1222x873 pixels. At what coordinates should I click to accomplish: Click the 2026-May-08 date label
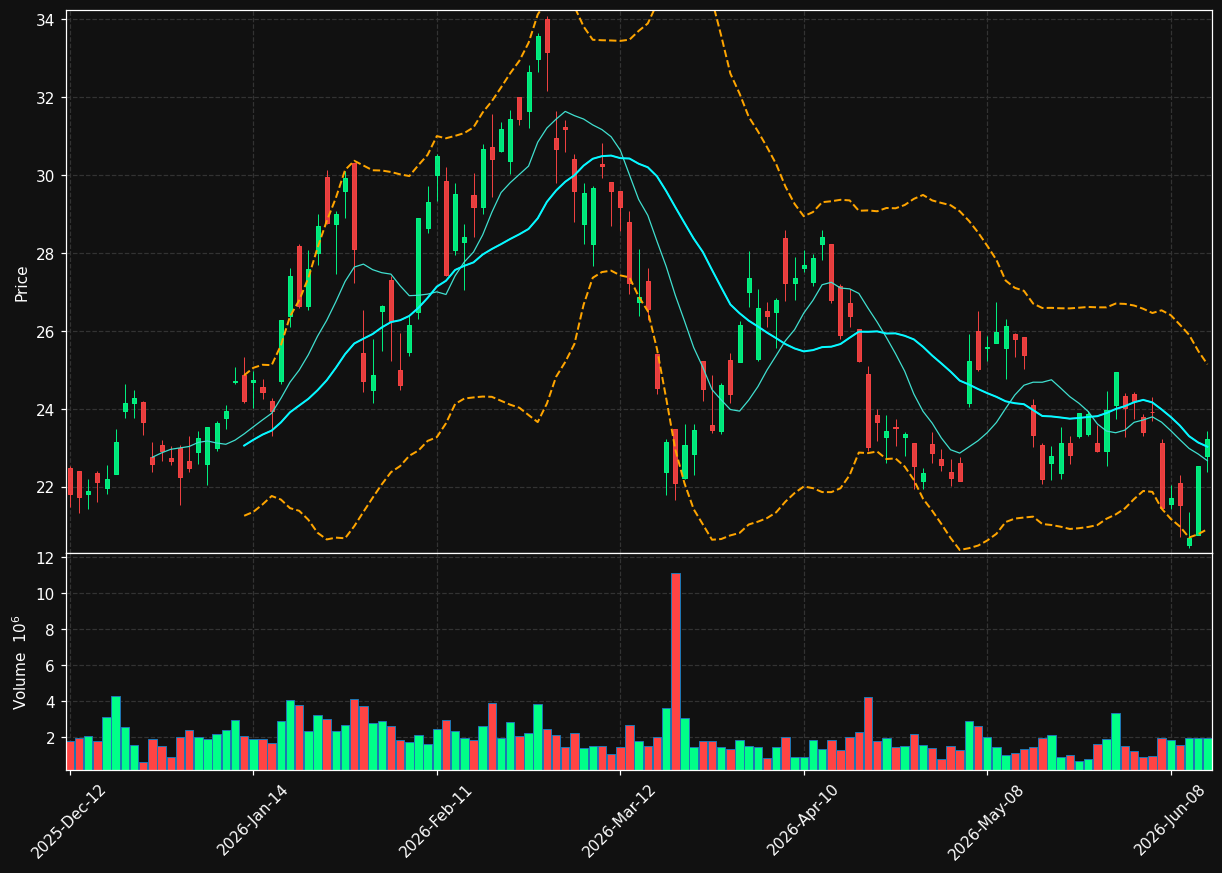(x=985, y=820)
